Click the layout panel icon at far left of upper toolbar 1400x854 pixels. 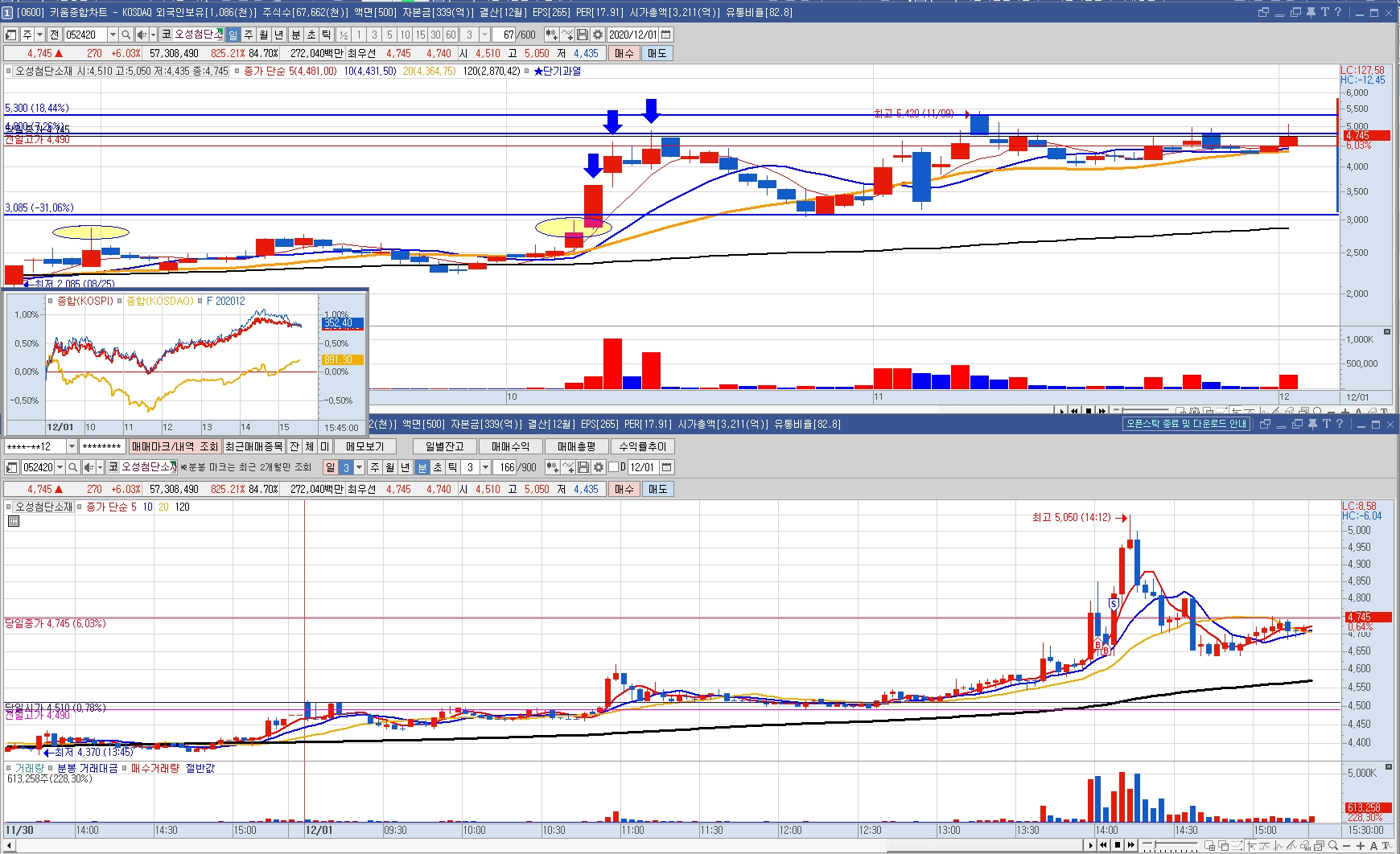tap(11, 35)
